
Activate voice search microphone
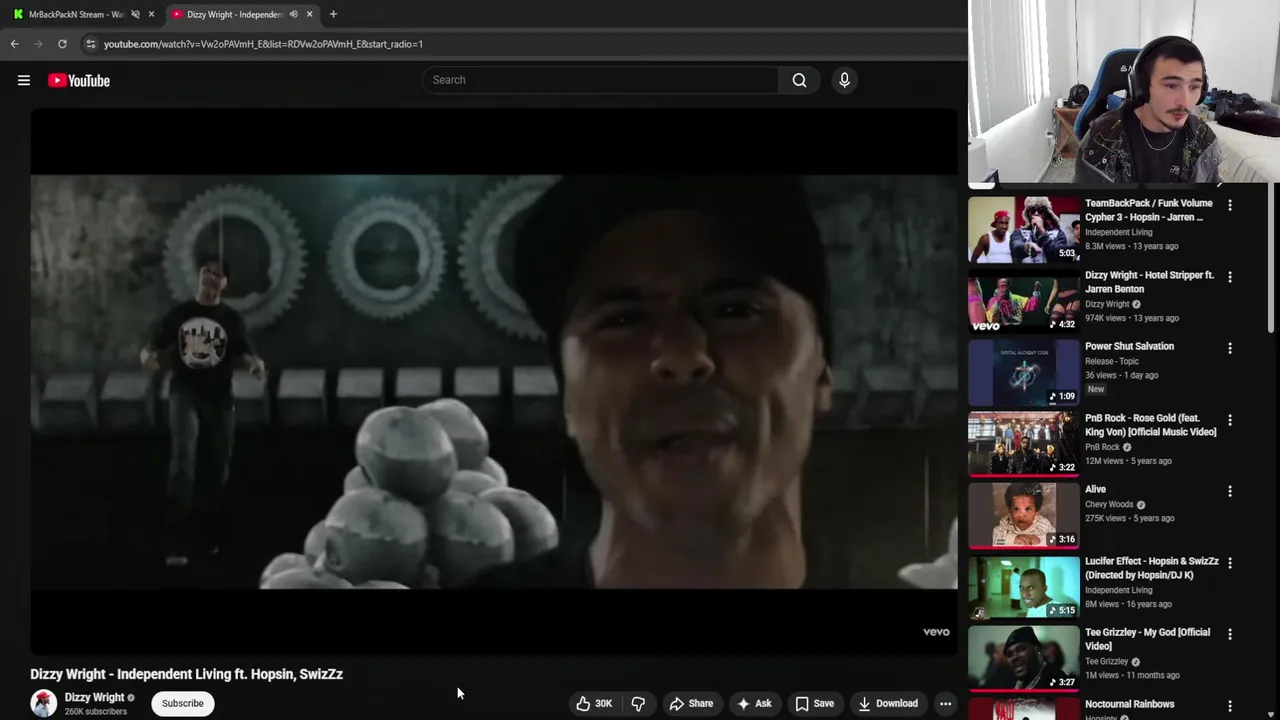point(844,80)
